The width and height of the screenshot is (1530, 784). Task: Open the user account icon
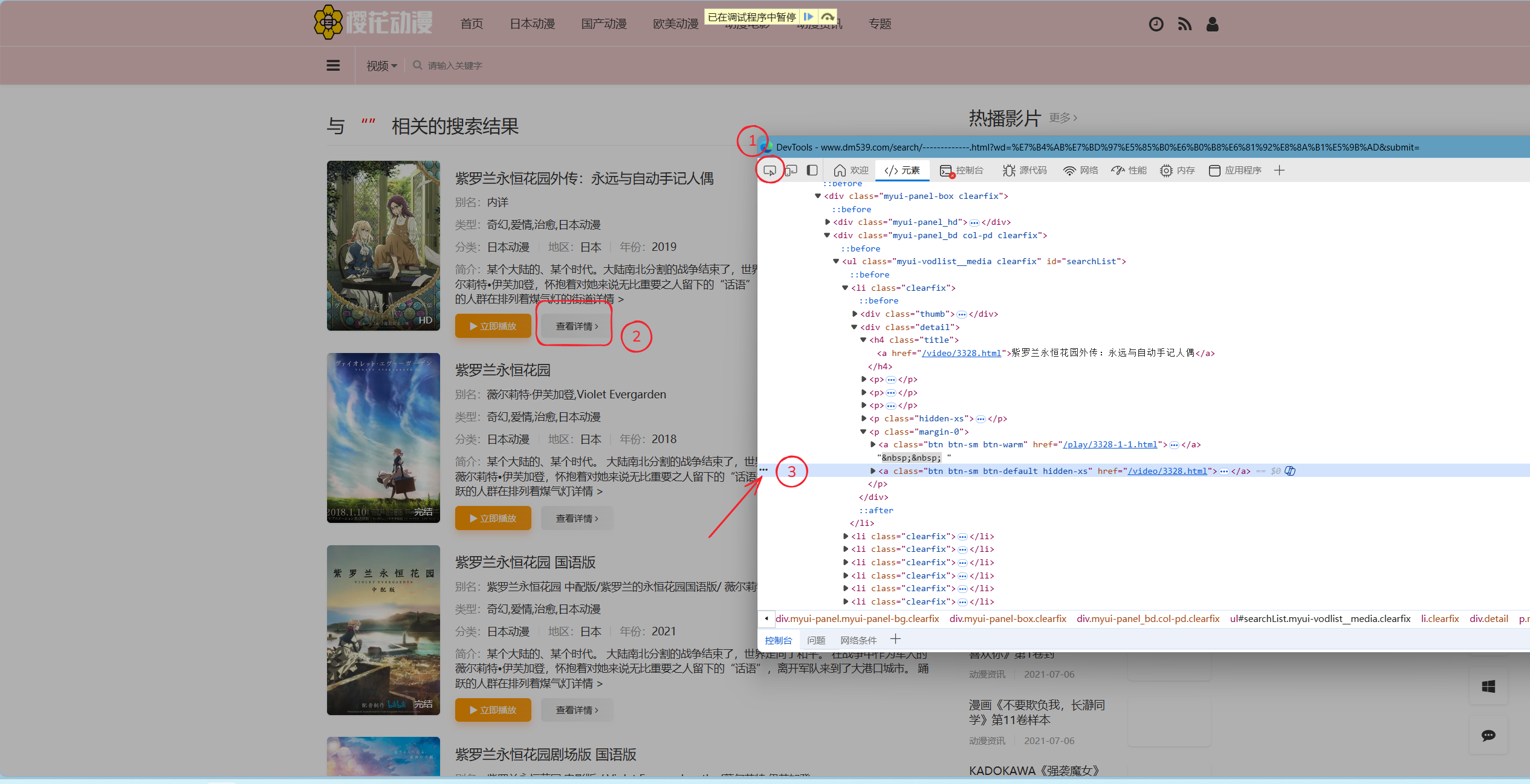point(1212,24)
